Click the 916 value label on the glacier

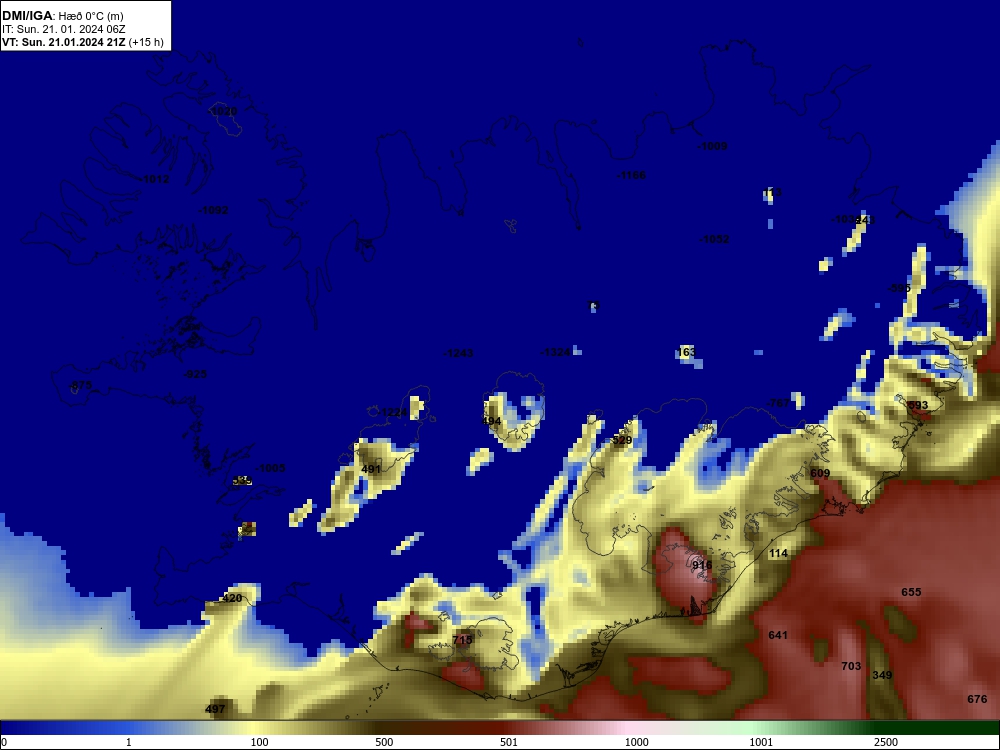click(x=702, y=565)
